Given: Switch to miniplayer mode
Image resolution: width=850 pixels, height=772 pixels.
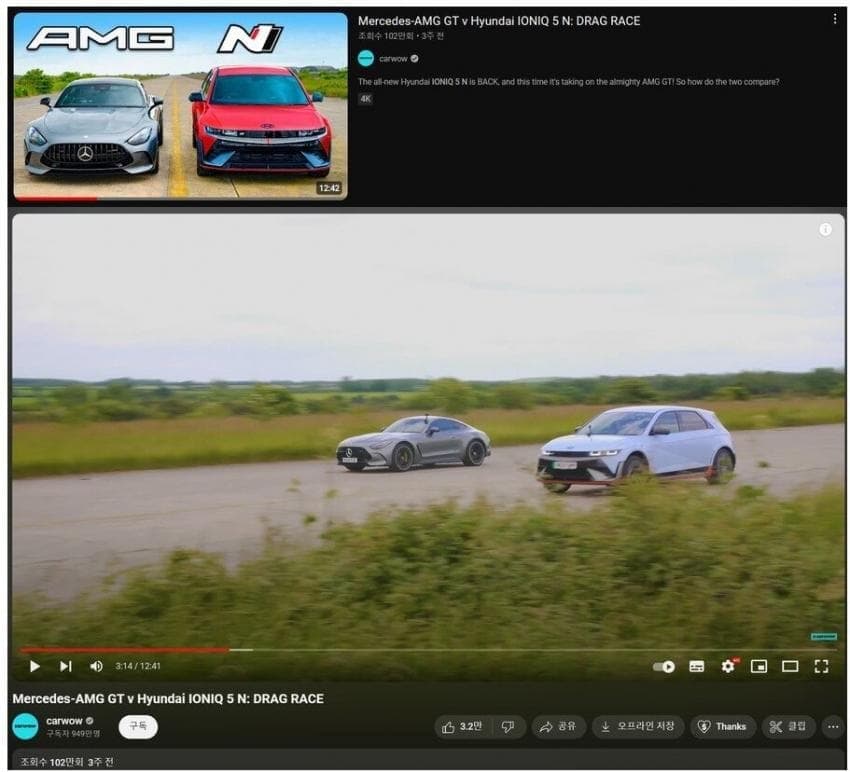Looking at the screenshot, I should point(759,666).
